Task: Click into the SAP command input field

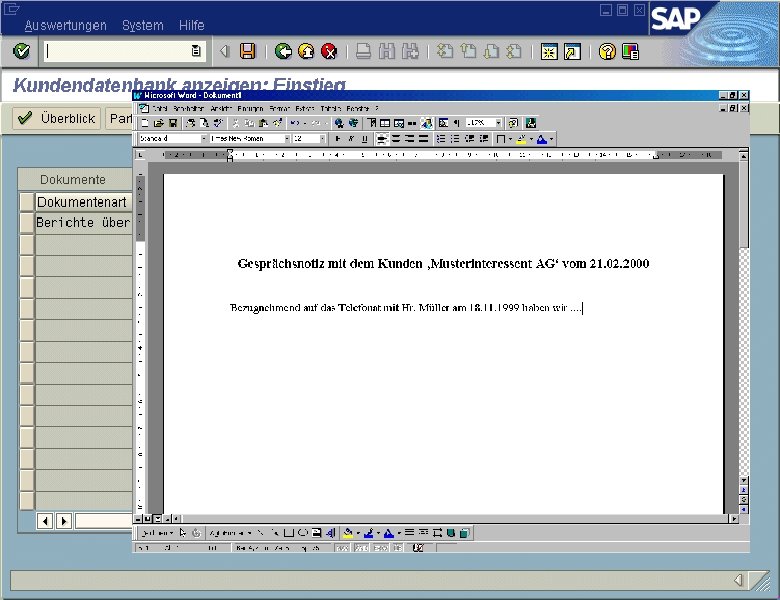Action: point(117,51)
